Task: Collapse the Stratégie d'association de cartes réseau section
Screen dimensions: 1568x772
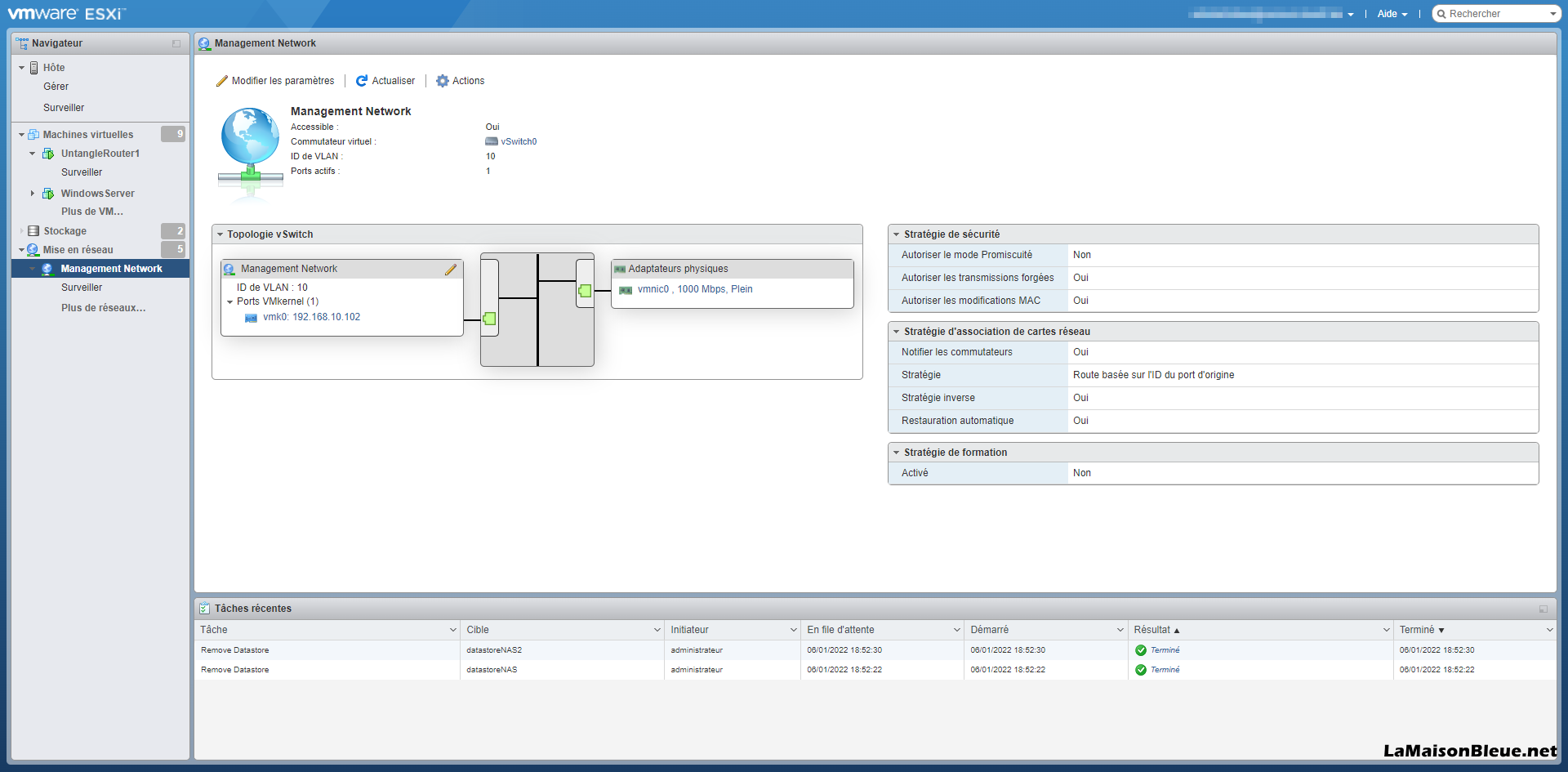Action: 896,332
